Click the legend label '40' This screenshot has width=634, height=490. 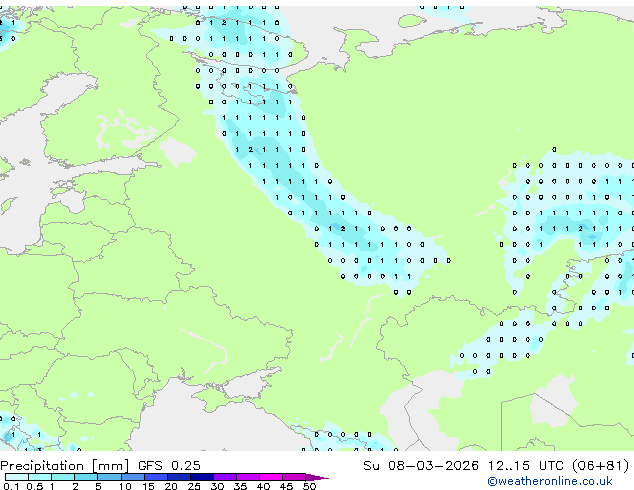tap(263, 486)
